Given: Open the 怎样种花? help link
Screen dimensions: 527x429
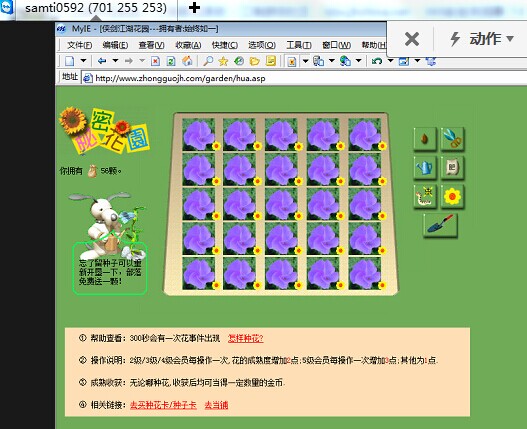Looking at the screenshot, I should coord(246,338).
